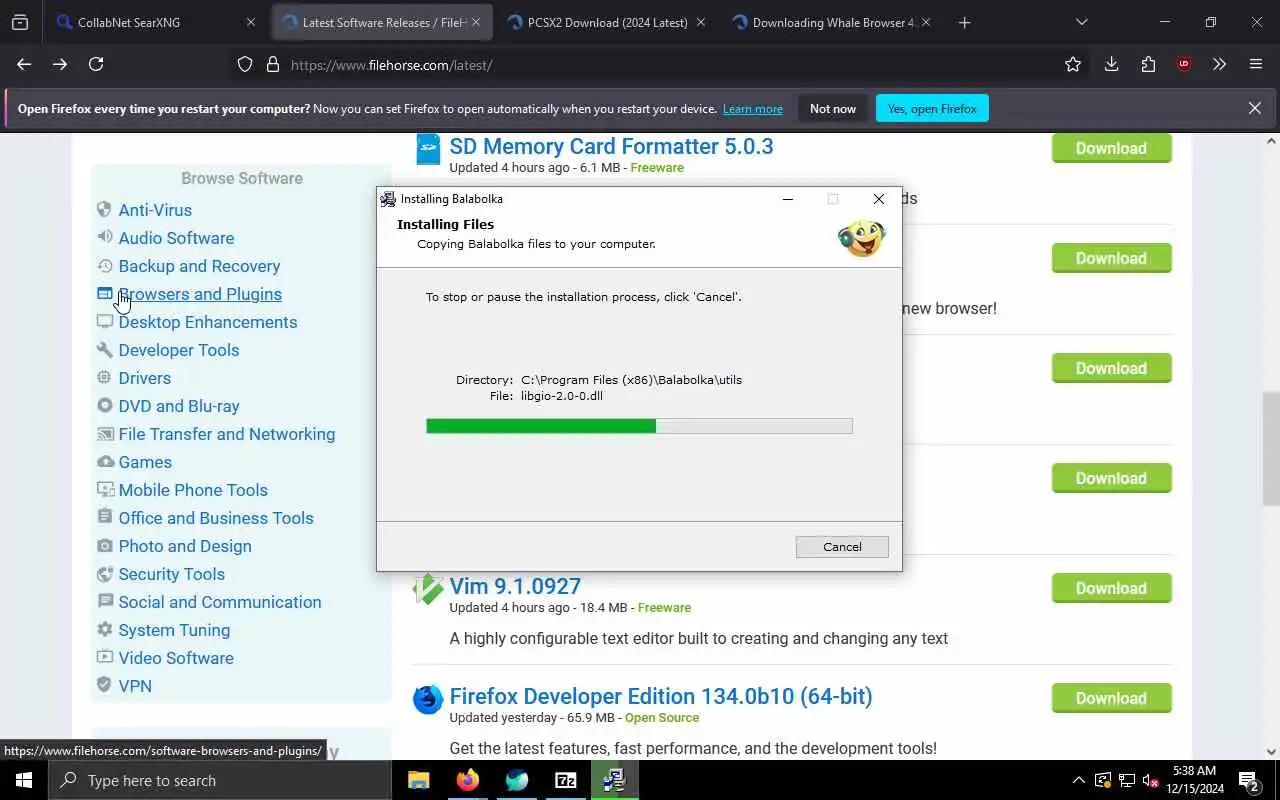Image resolution: width=1280 pixels, height=800 pixels.
Task: Open the File Transfer and Networking category
Action: pyautogui.click(x=227, y=434)
